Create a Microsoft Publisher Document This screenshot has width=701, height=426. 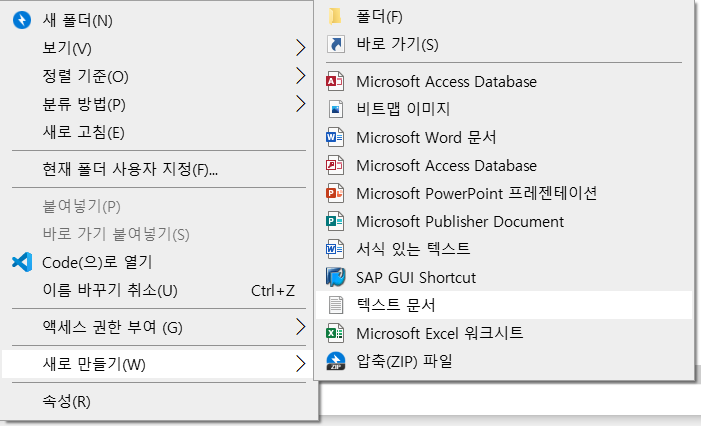tap(504, 221)
